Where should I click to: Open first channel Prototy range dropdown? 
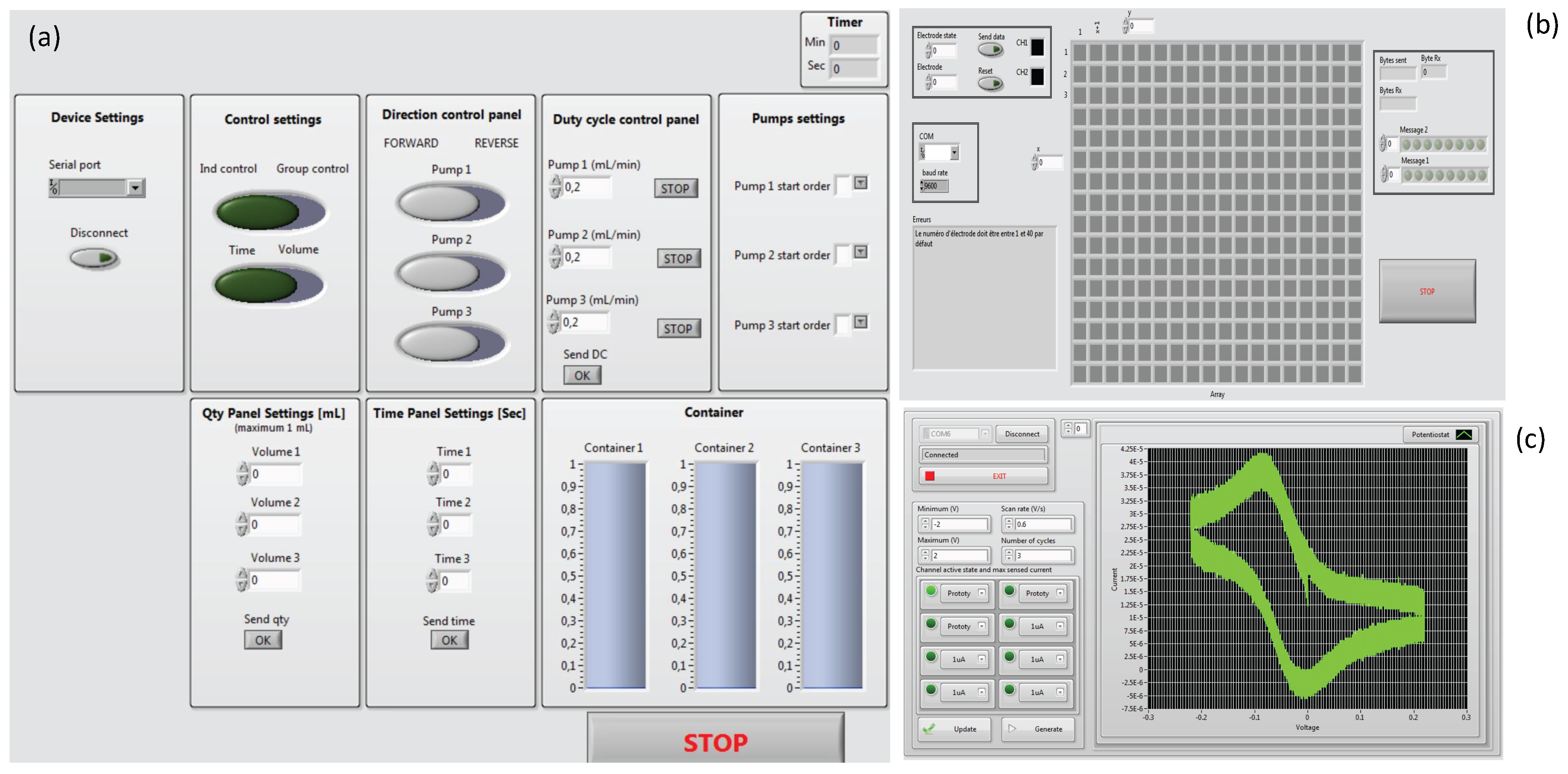coord(981,593)
